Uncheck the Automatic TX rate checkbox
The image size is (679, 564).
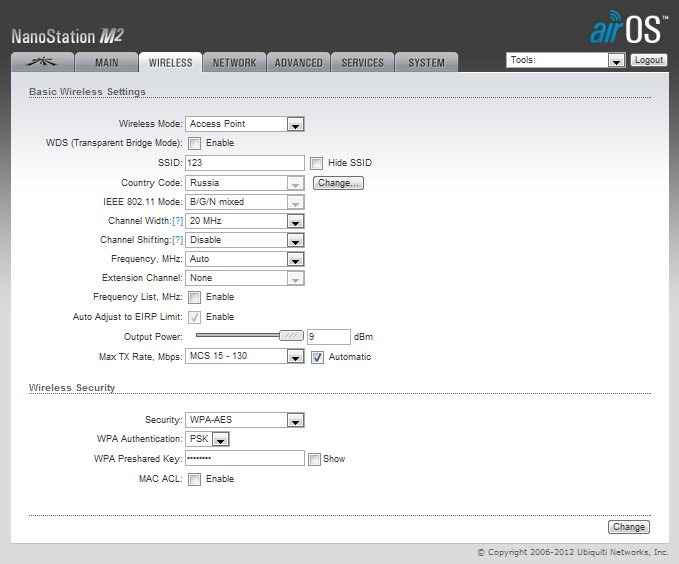(317, 357)
